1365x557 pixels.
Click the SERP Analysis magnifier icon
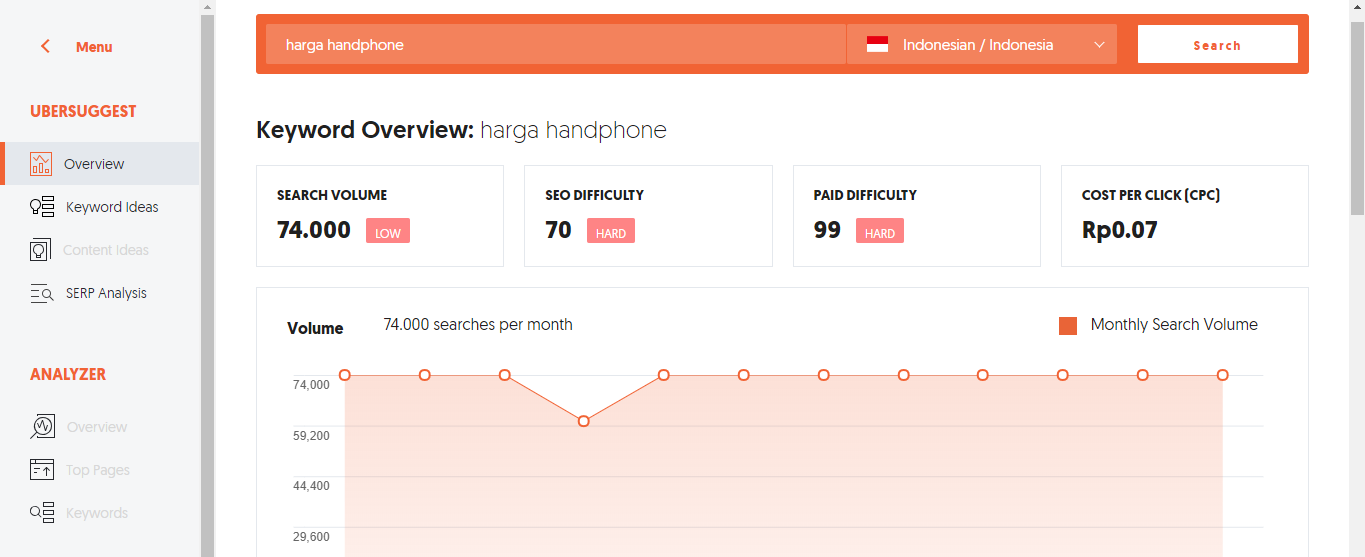click(42, 293)
